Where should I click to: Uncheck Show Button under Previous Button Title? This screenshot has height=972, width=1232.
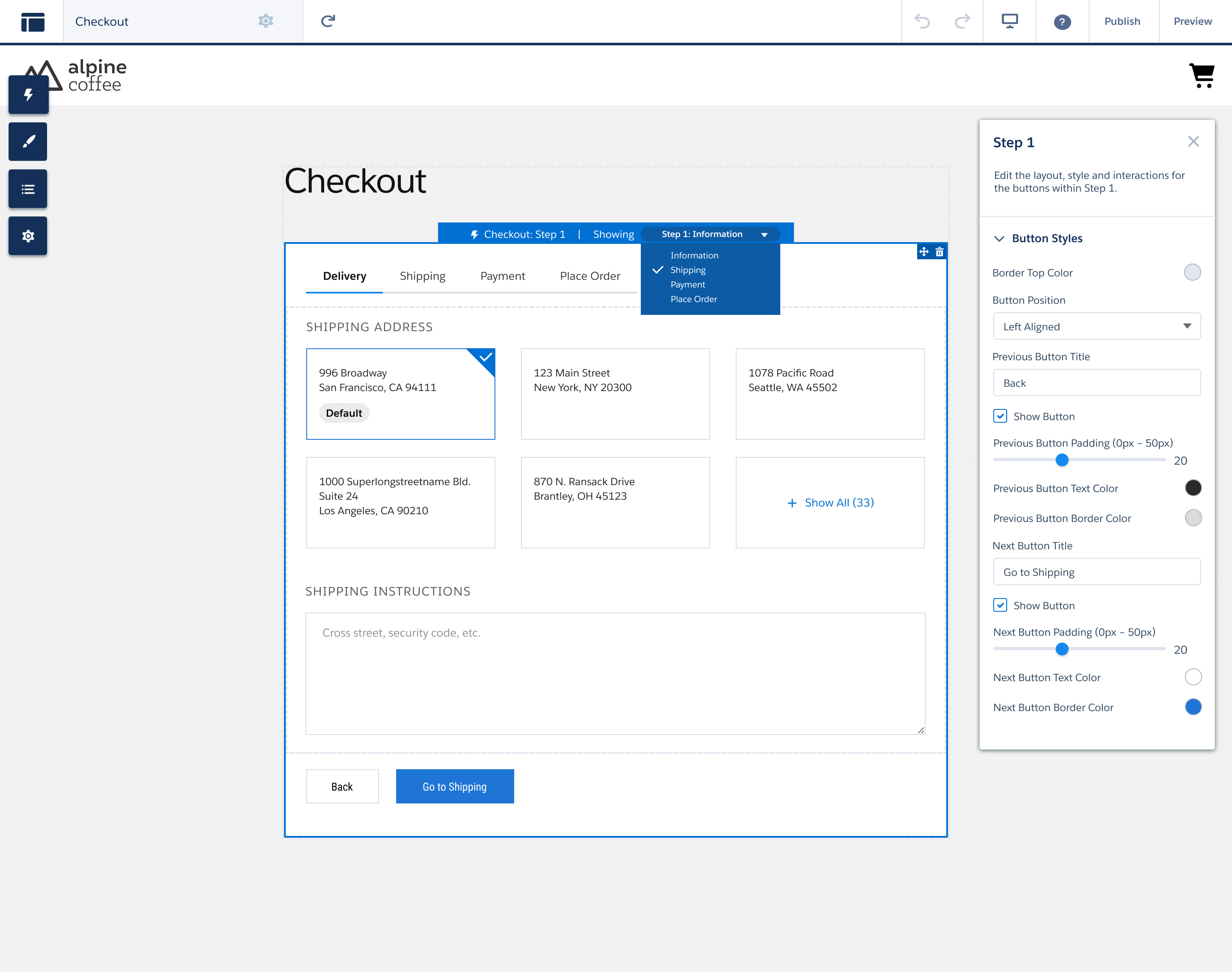(1000, 416)
